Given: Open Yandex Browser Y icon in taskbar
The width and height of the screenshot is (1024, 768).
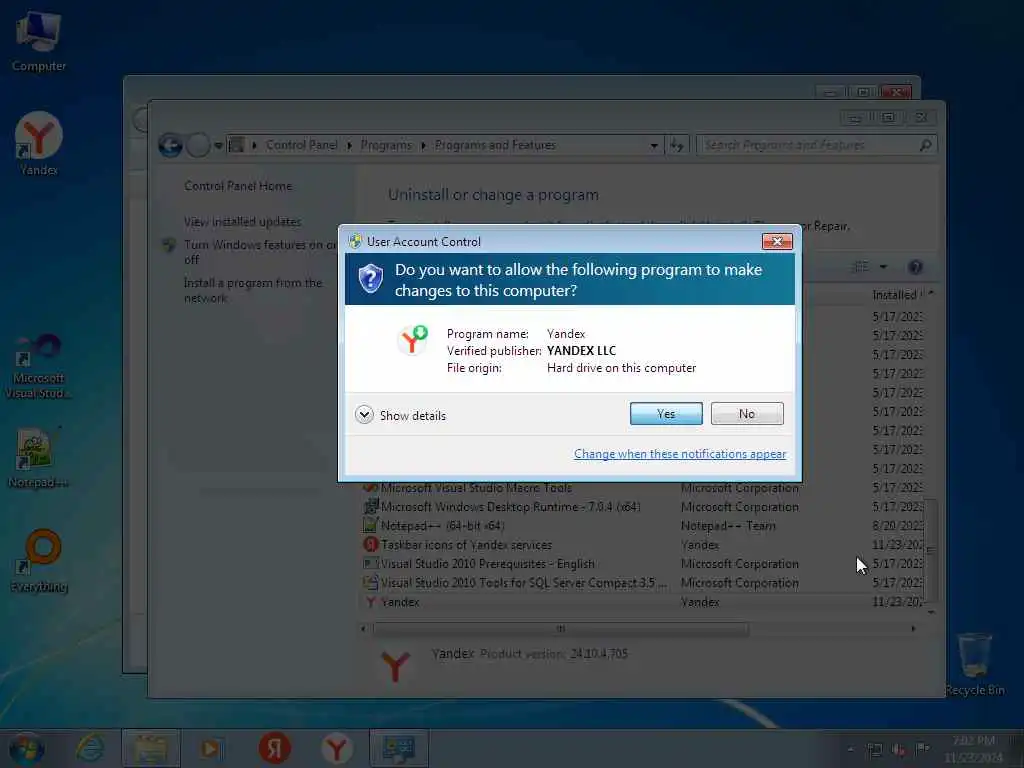Looking at the screenshot, I should coord(337,748).
